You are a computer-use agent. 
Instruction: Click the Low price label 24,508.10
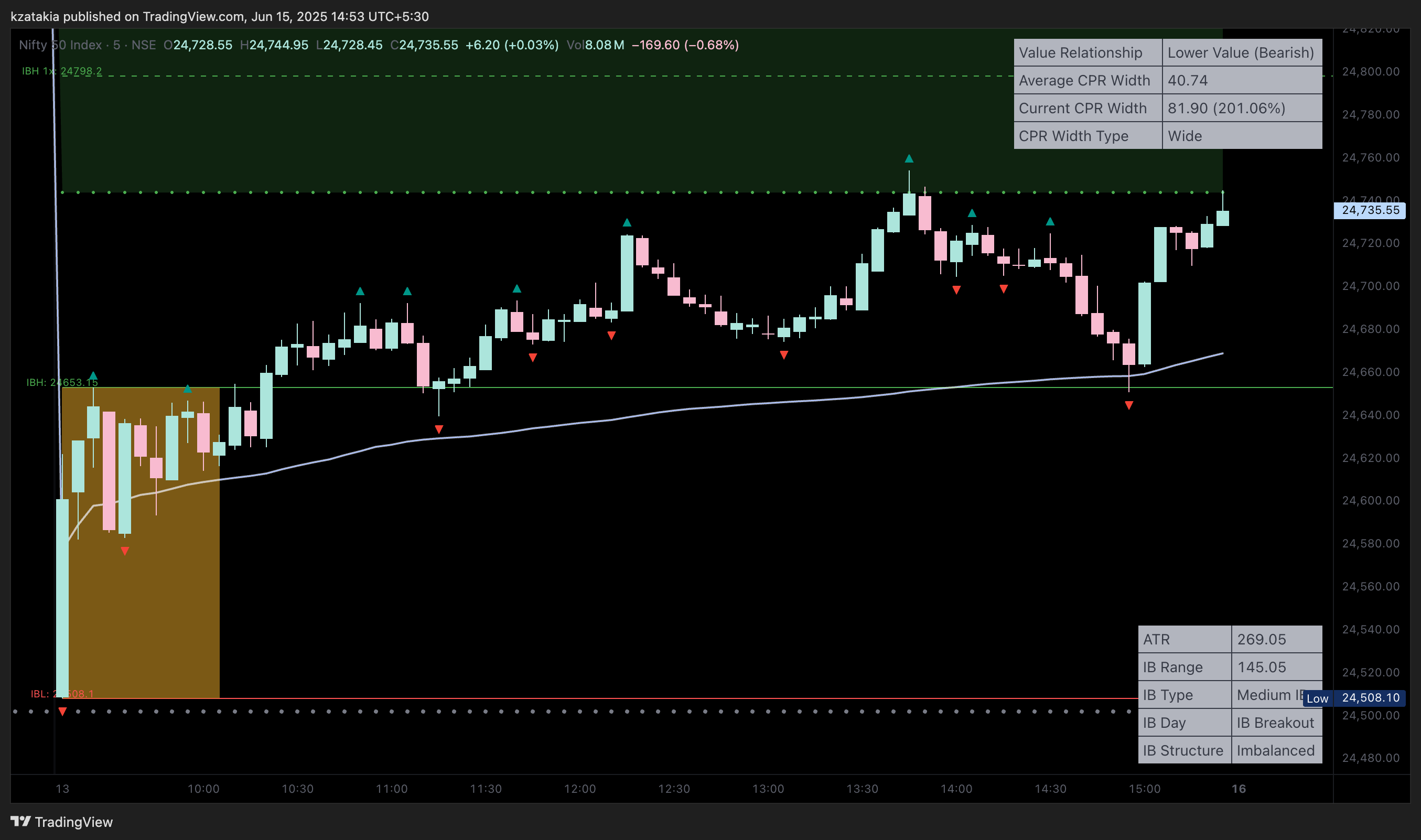(x=1370, y=698)
